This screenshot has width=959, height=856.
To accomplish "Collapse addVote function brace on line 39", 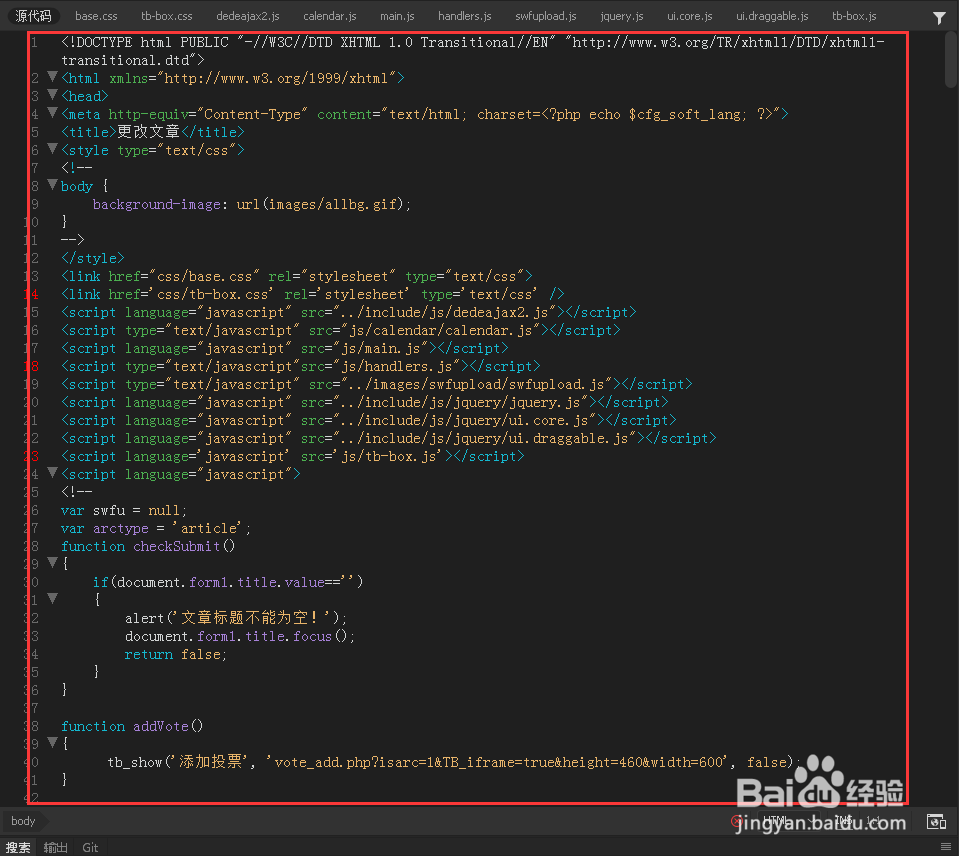I will 53,742.
